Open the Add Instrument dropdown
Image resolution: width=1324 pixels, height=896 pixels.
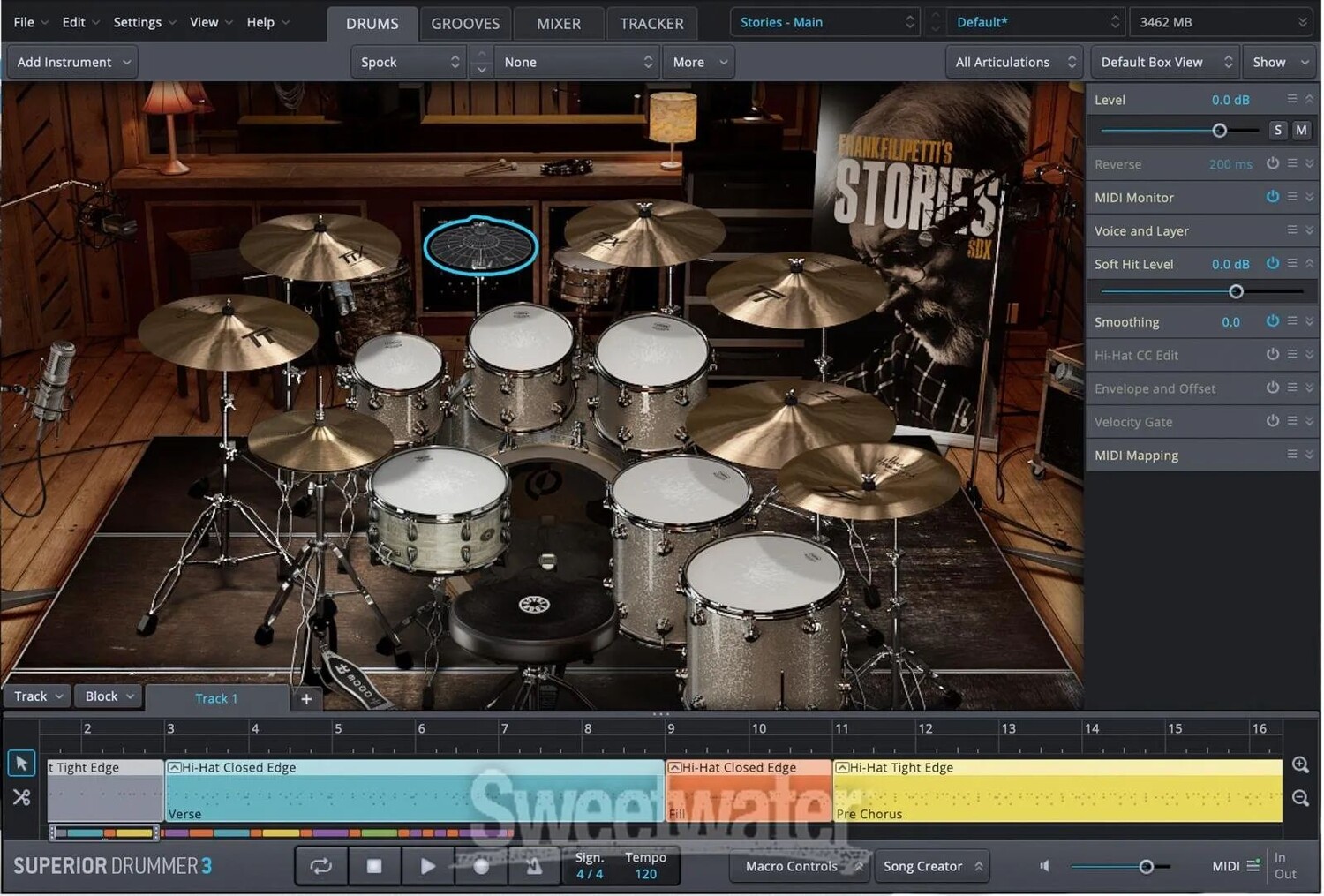click(72, 62)
